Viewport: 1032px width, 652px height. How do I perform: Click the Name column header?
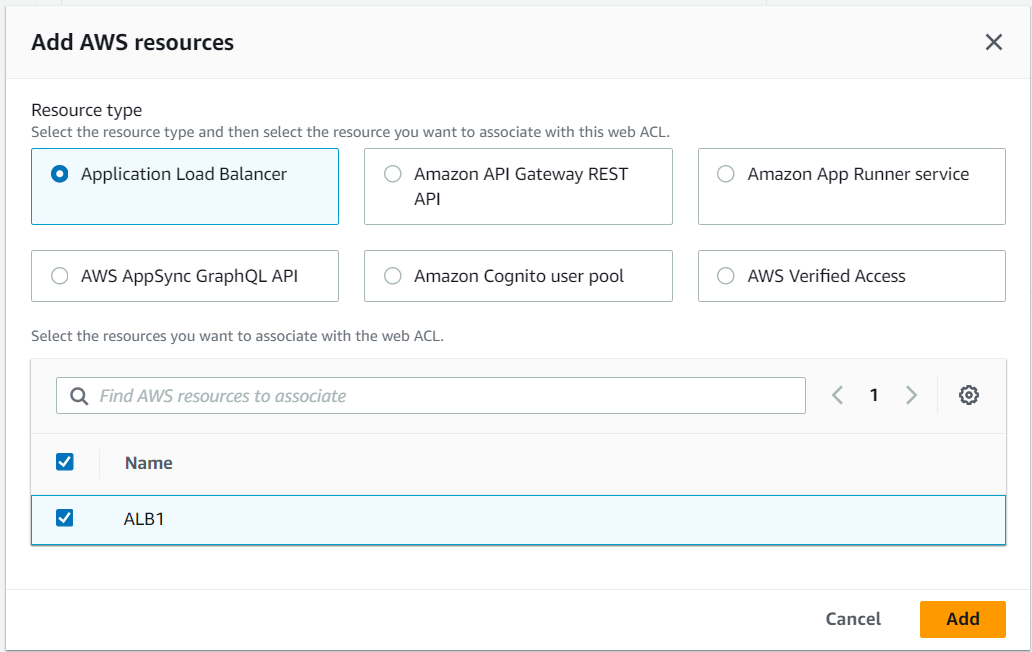149,463
